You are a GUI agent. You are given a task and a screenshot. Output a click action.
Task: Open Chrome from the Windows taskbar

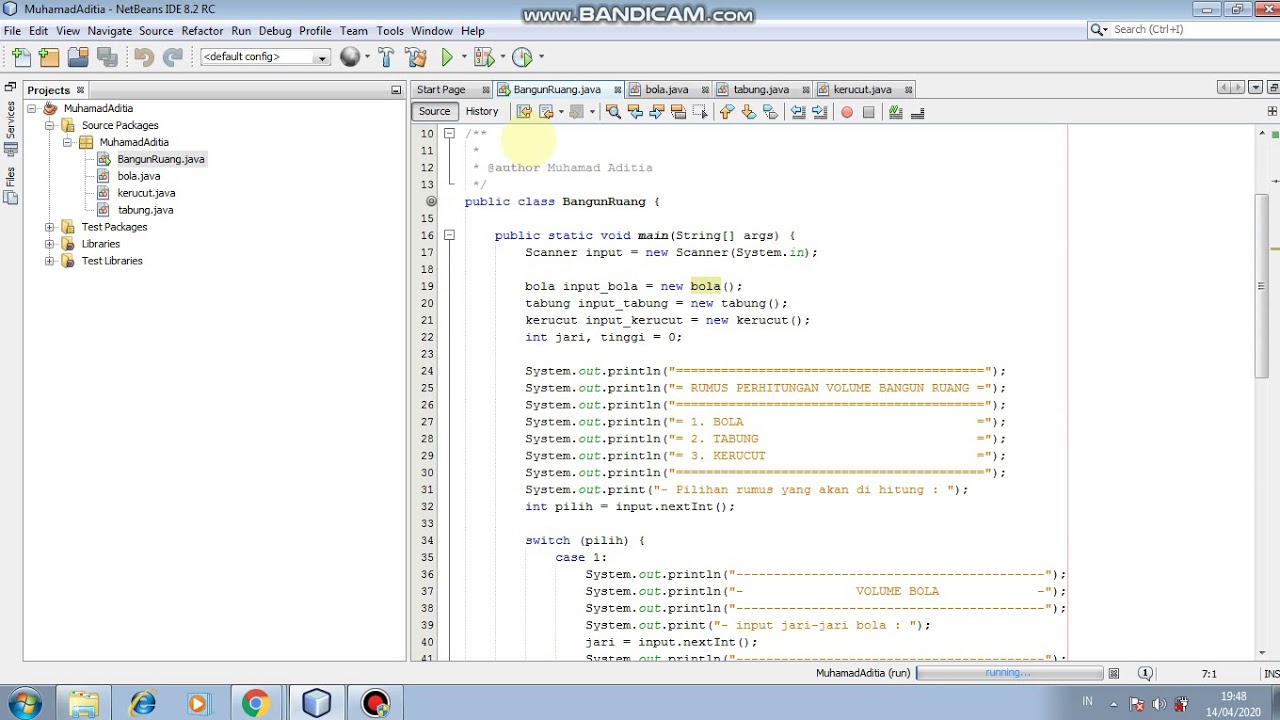pos(256,703)
